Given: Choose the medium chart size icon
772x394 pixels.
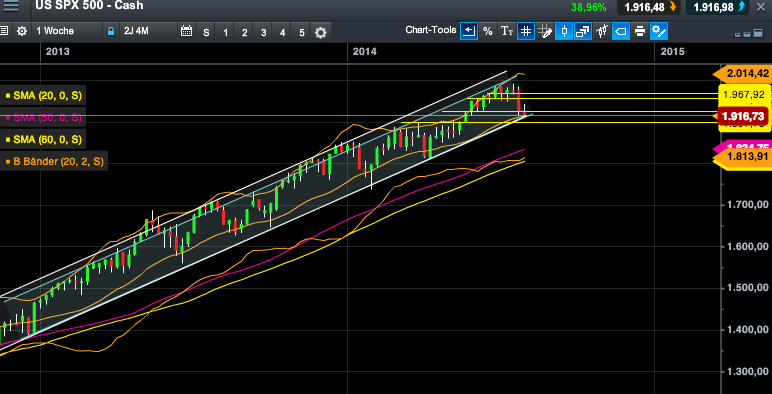Looking at the screenshot, I should pyautogui.click(x=747, y=34).
